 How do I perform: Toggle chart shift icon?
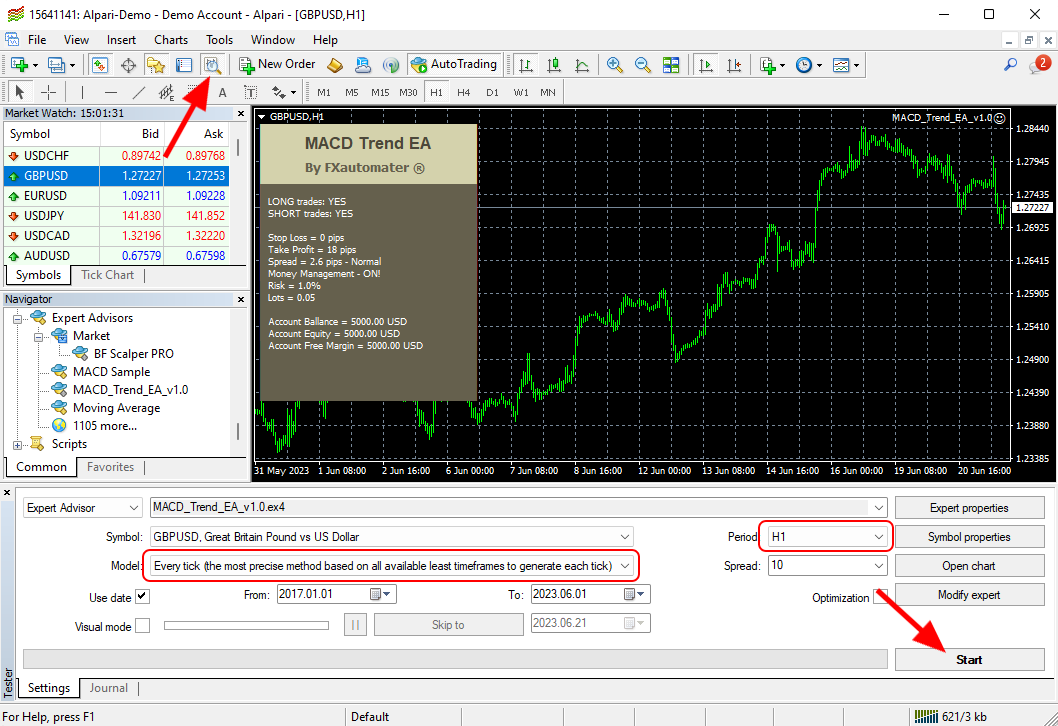tap(734, 65)
